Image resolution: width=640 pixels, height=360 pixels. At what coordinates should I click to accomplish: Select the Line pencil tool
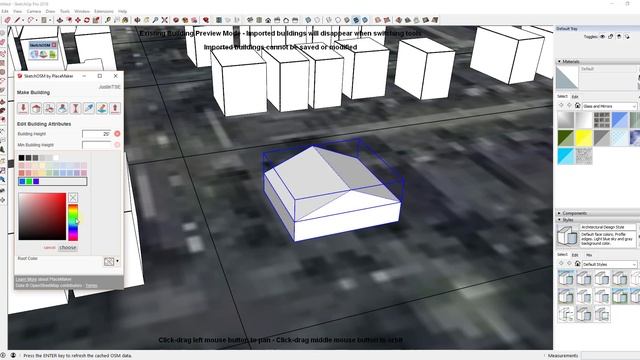pos(17,20)
